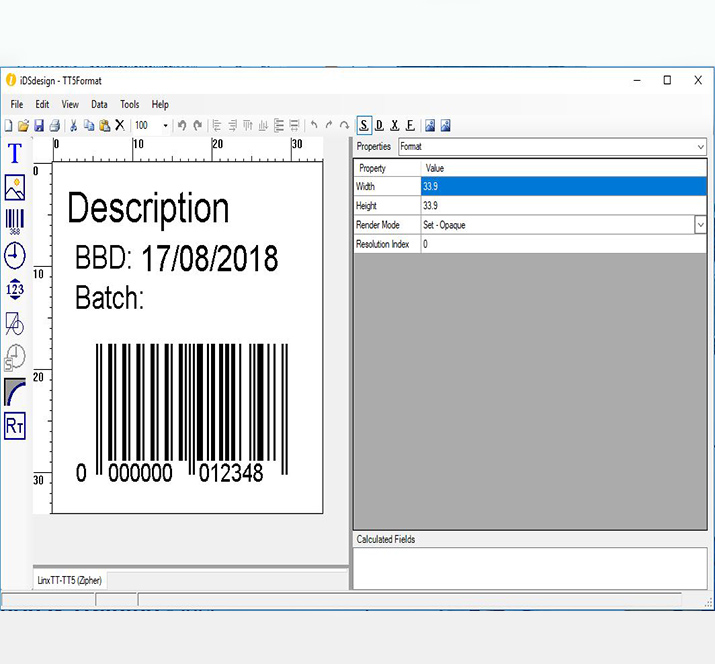
Task: Click the Resolution Index value field
Action: (x=564, y=244)
